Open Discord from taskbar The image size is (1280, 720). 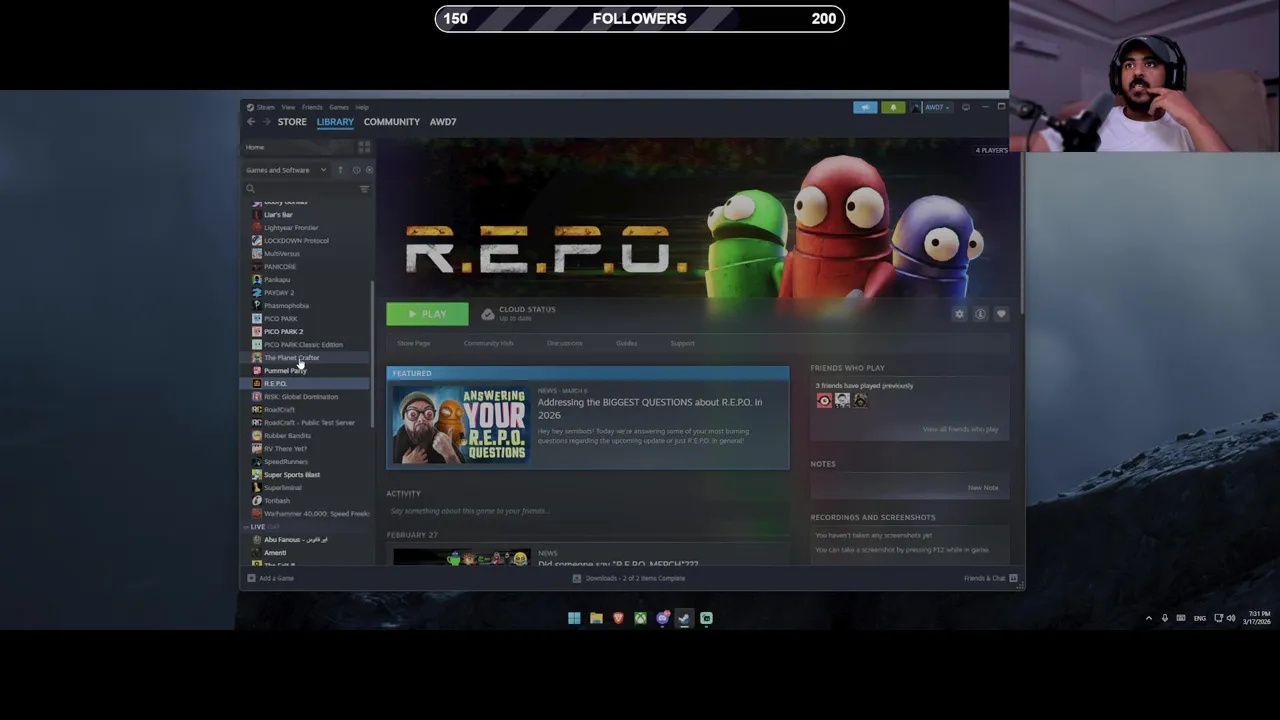[662, 618]
